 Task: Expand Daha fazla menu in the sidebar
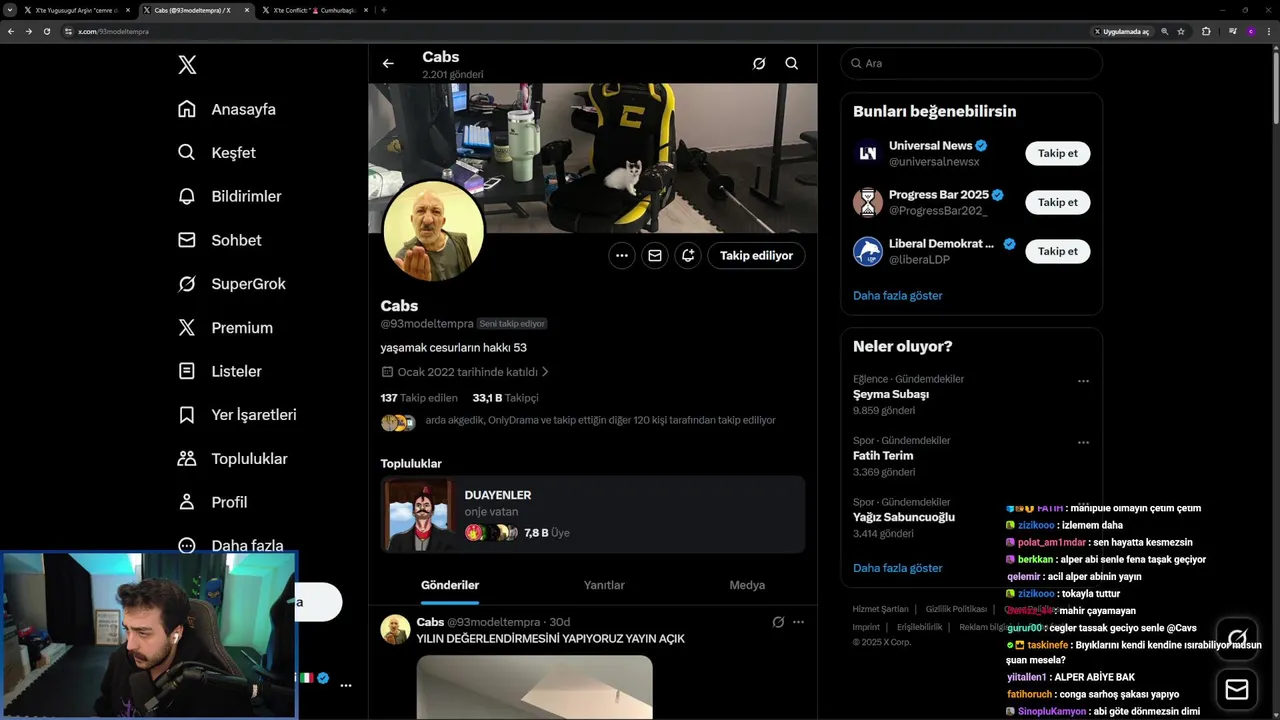(x=230, y=545)
